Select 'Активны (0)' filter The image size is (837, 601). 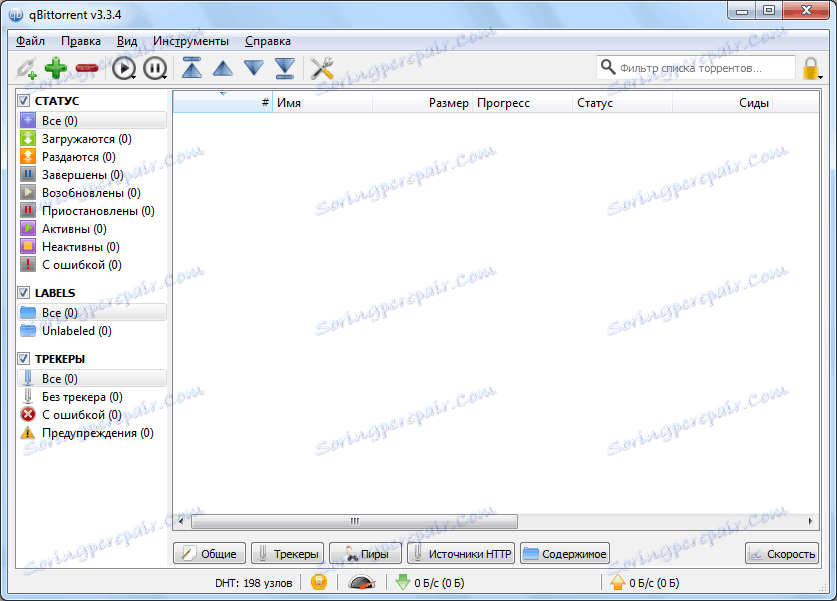(92, 228)
